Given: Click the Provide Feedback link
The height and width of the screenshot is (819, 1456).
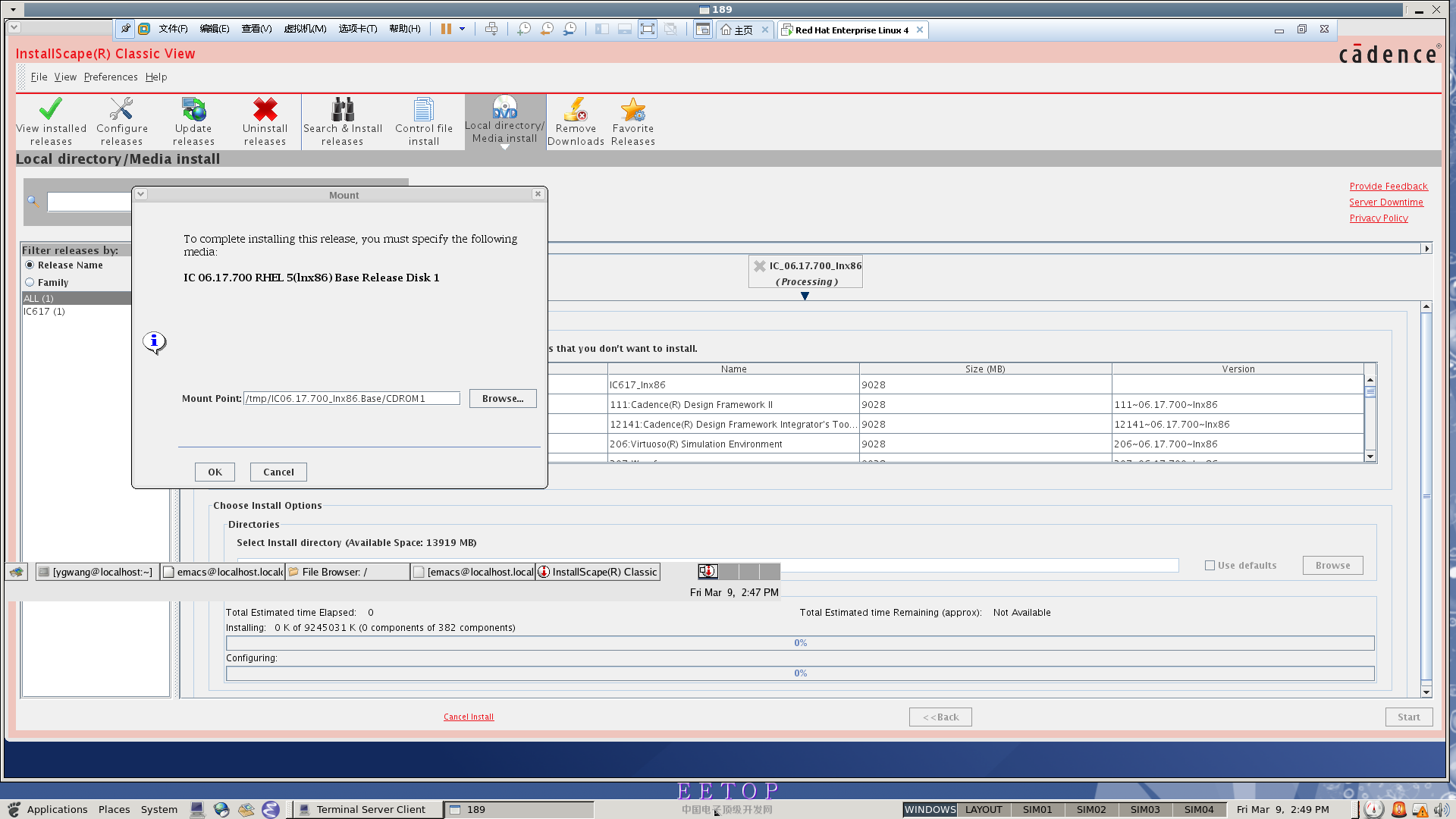Looking at the screenshot, I should (x=1389, y=187).
